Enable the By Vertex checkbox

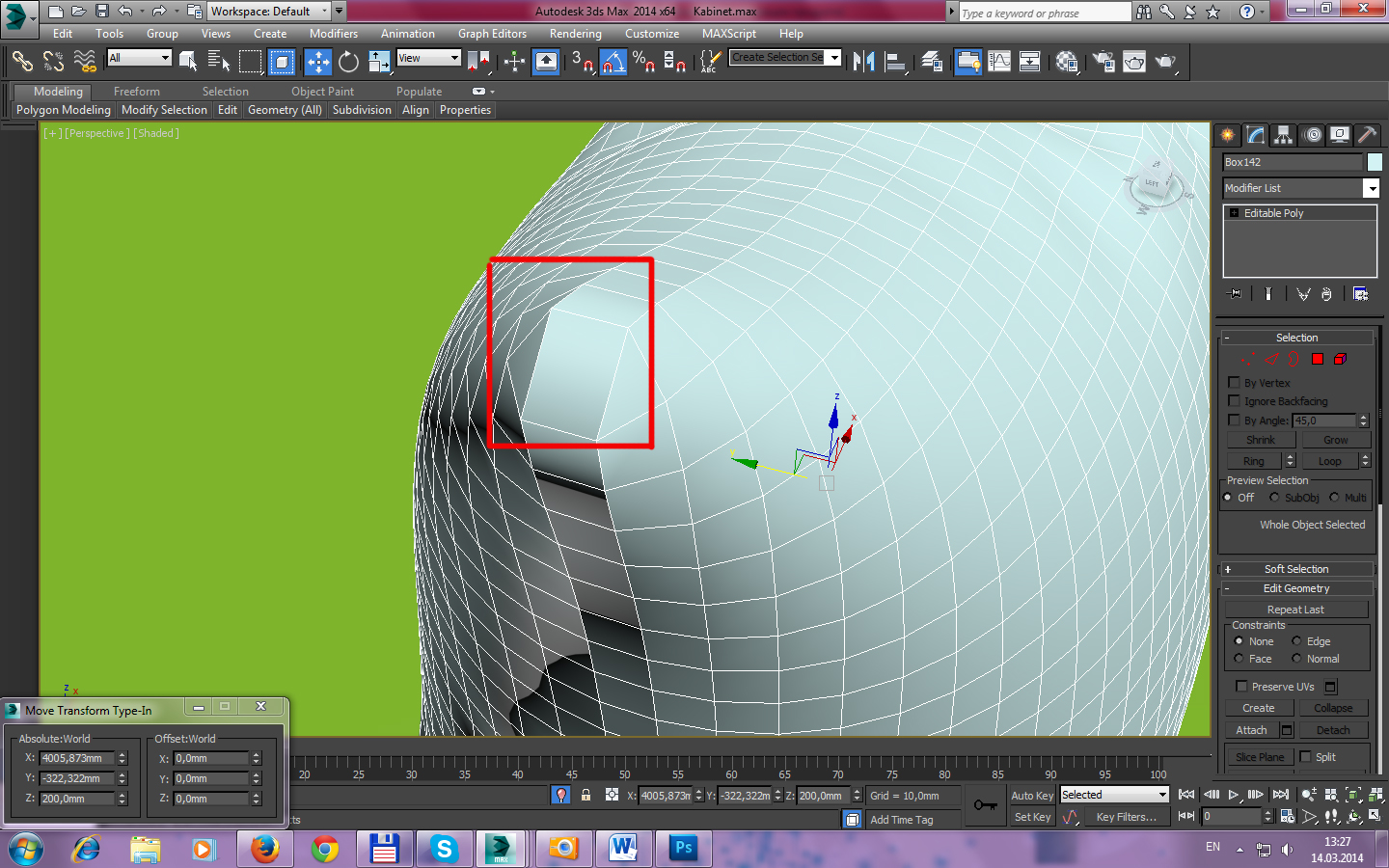pos(1234,383)
